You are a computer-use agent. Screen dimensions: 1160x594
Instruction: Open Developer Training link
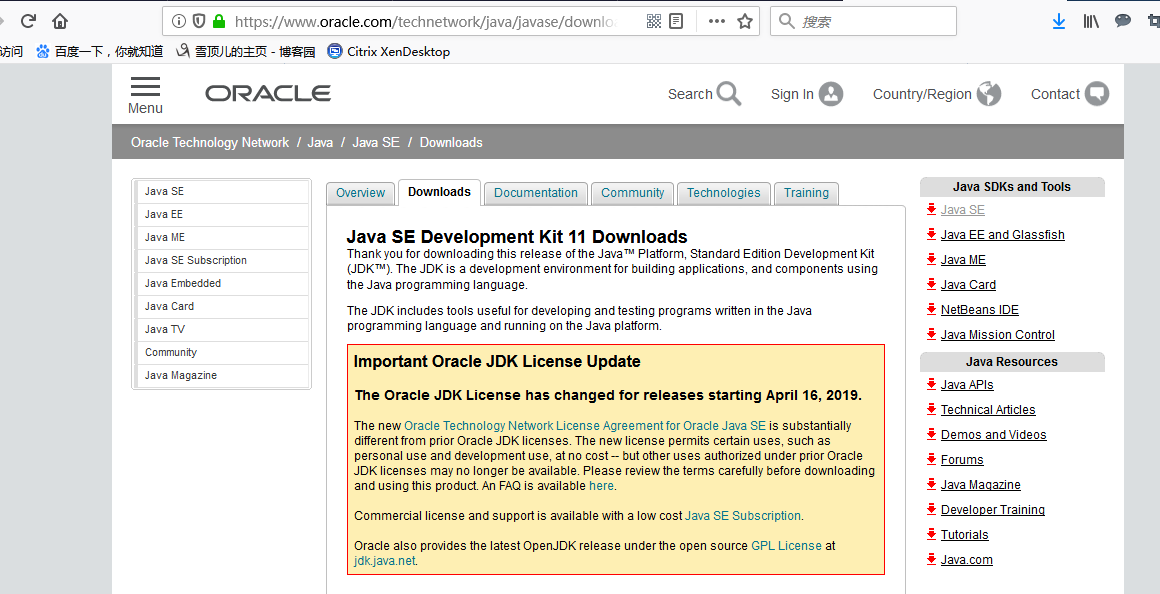[x=993, y=510]
